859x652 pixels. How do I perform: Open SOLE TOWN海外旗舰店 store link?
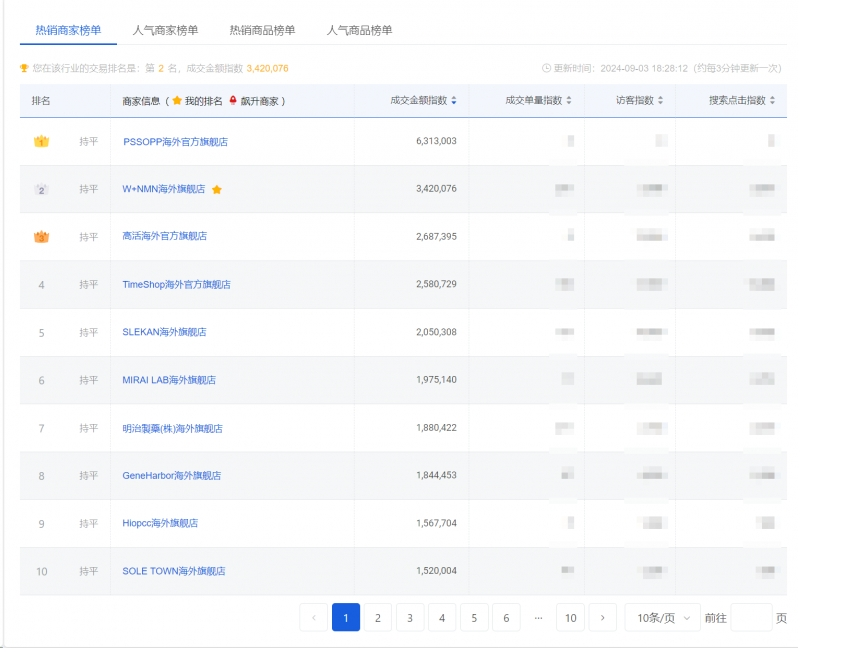[174, 571]
